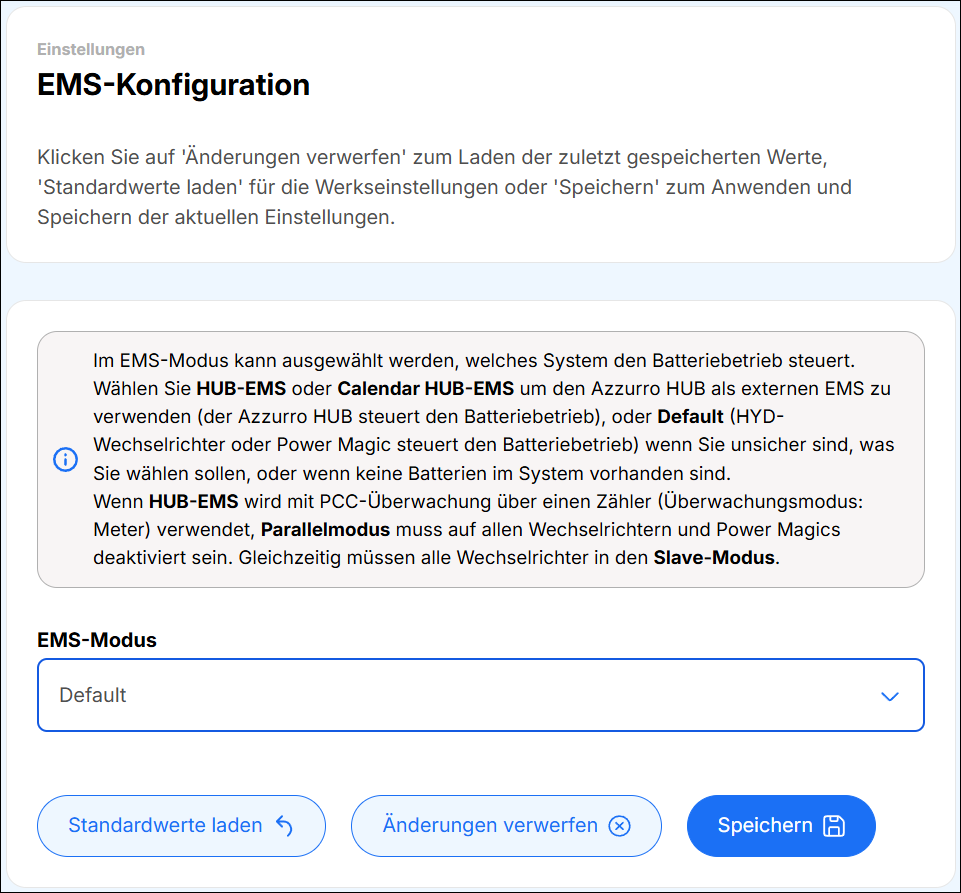Click the bold 'Parallelmodus' word

325,530
